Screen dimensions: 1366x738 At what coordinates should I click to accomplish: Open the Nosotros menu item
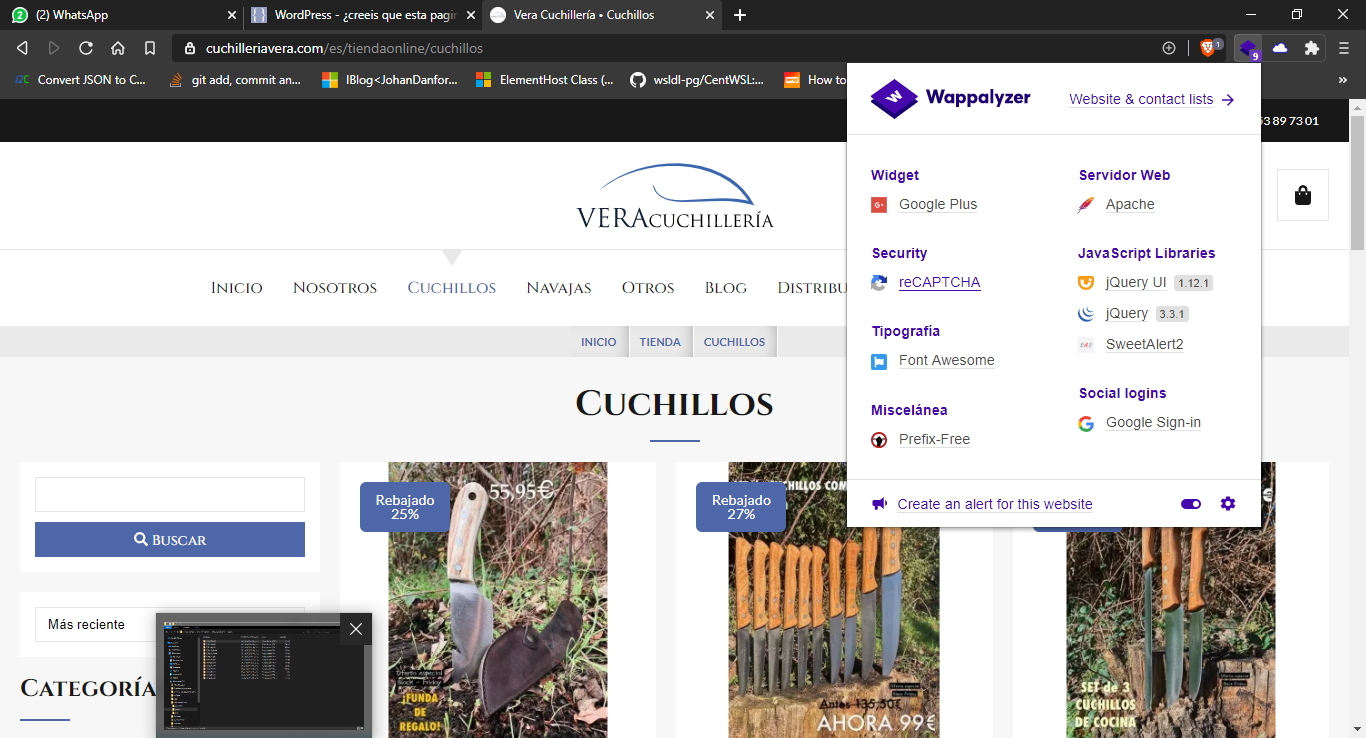335,288
